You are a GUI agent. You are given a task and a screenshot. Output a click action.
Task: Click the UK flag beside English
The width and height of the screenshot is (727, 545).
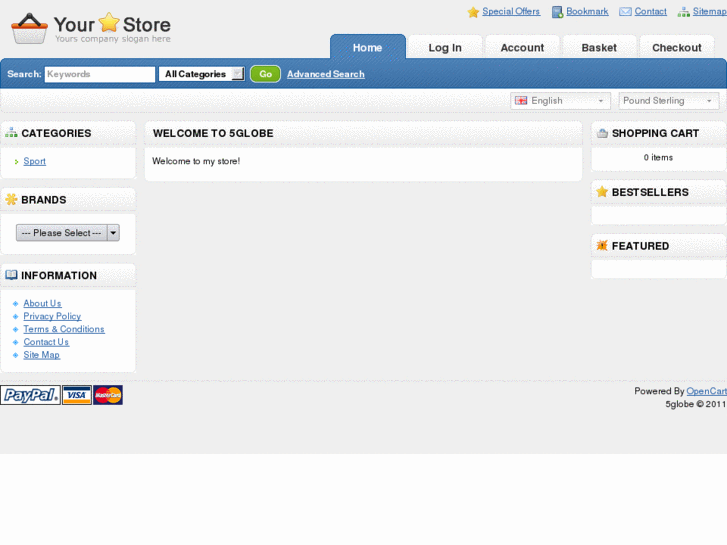(x=521, y=101)
